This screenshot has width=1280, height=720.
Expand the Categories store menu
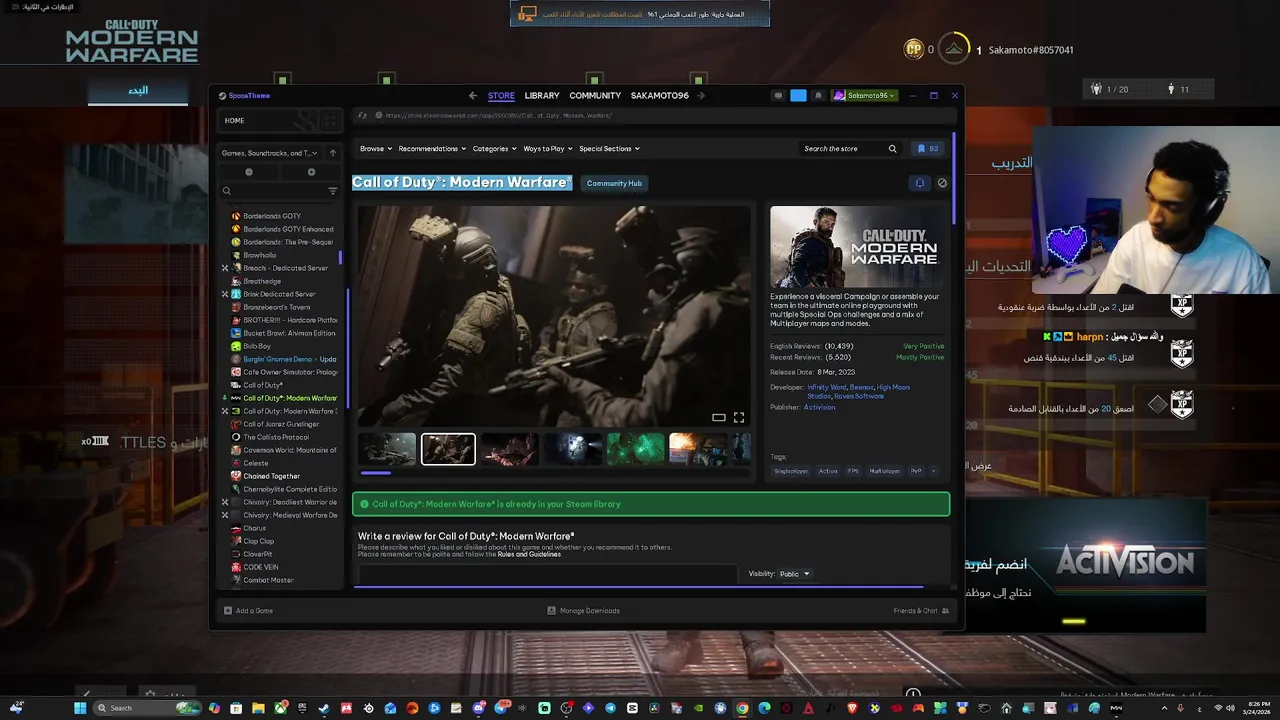(494, 149)
